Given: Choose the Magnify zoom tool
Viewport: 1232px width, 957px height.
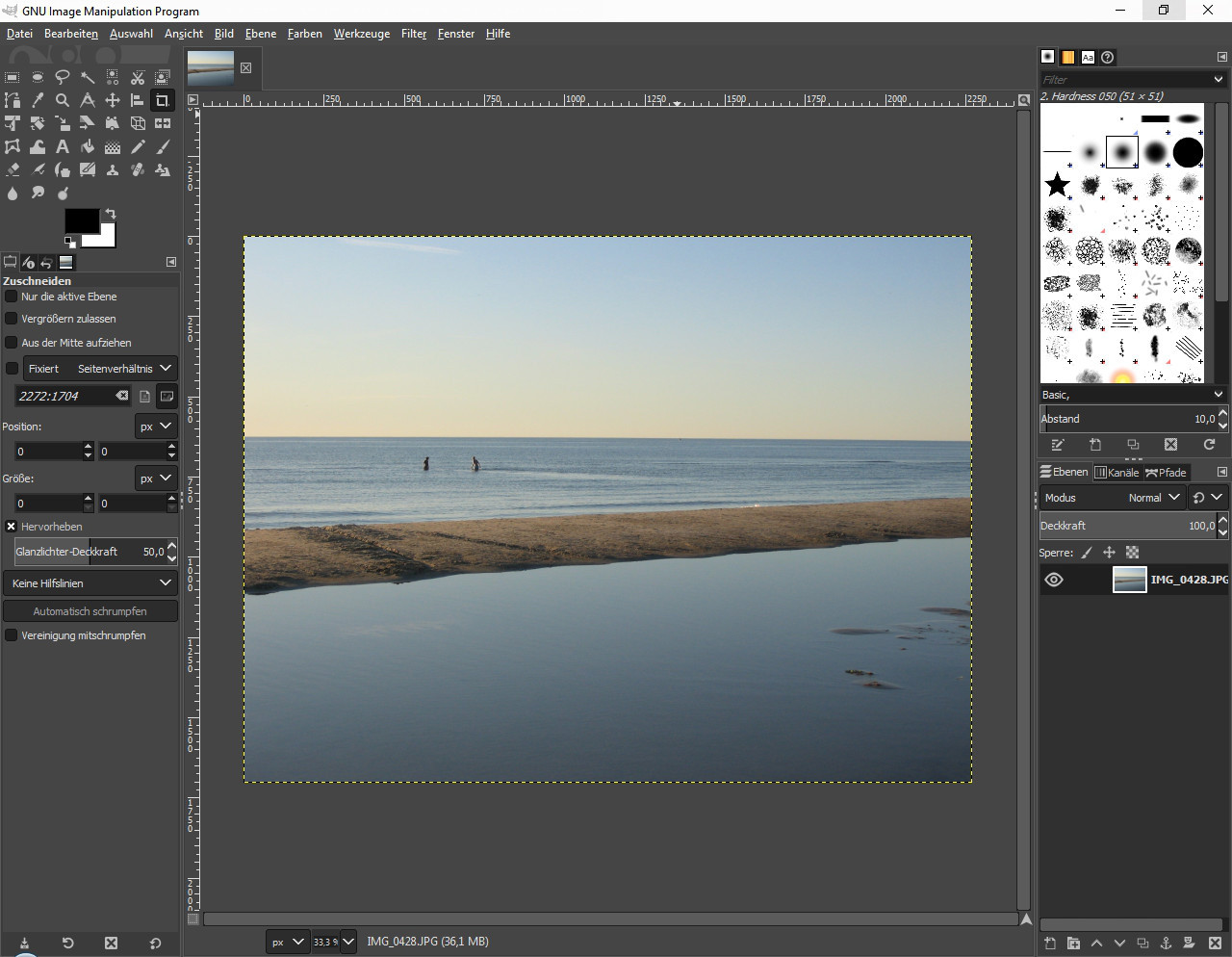Looking at the screenshot, I should [63, 100].
